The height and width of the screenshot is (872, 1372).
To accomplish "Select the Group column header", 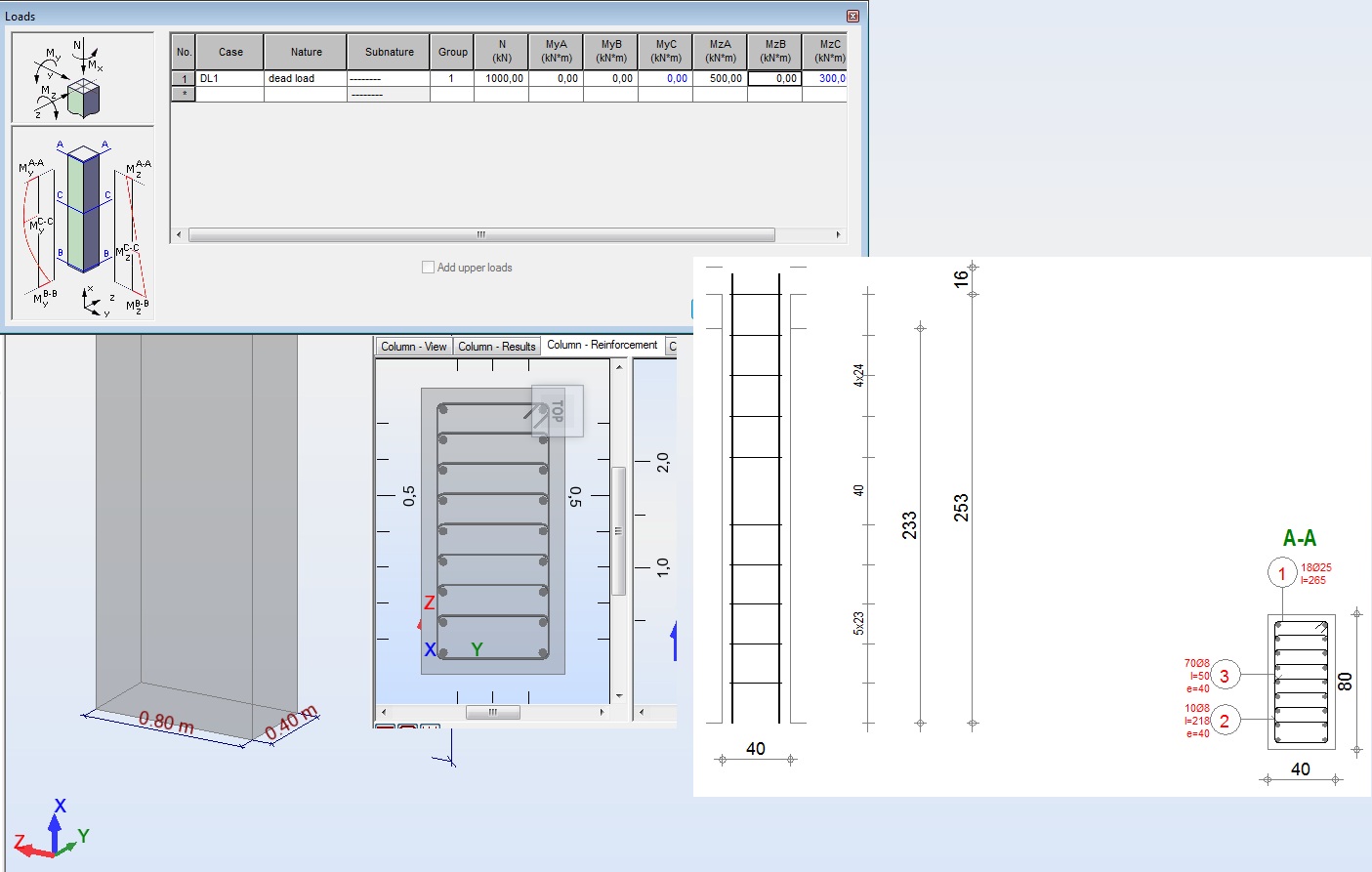I will pos(452,52).
